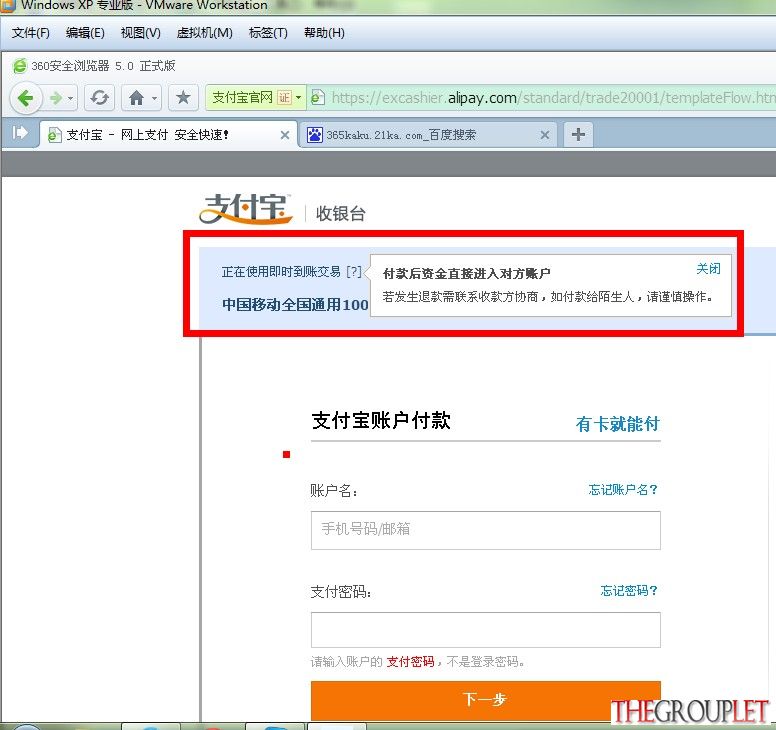This screenshot has width=776, height=730.
Task: Open the [?] help beside 即时到账交易
Action: click(x=353, y=272)
